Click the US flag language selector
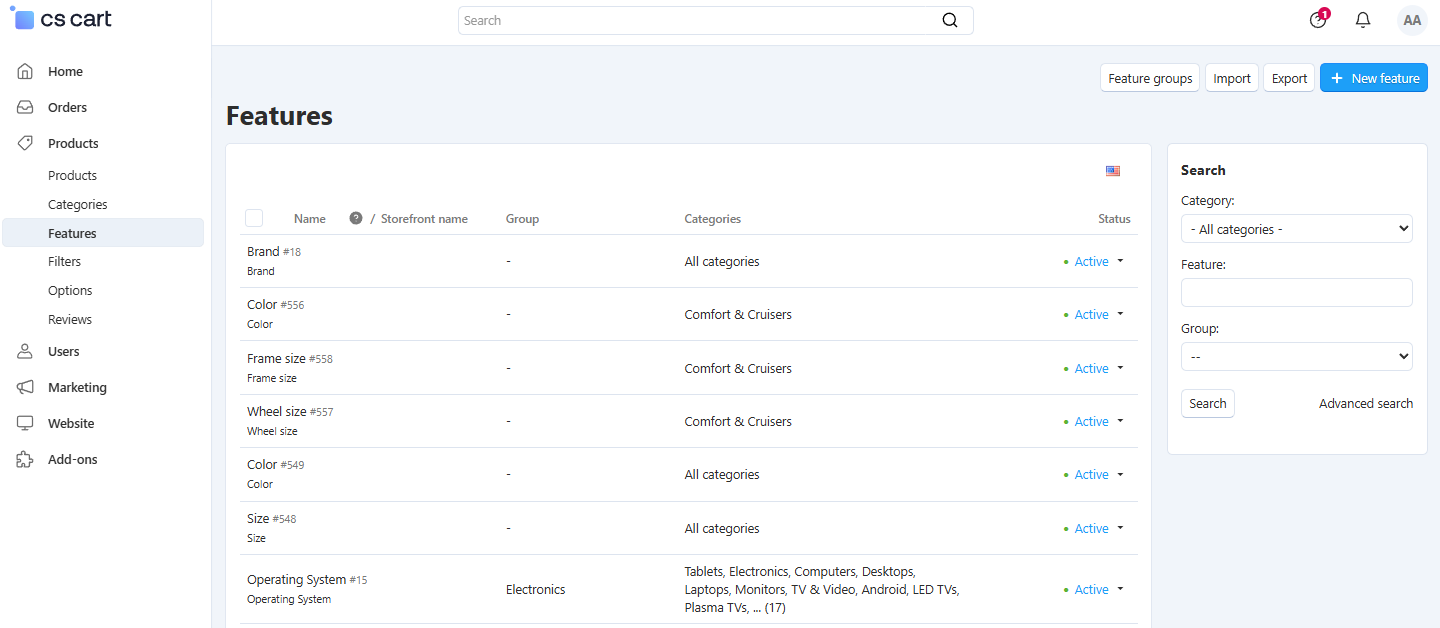1440x628 pixels. point(1113,171)
